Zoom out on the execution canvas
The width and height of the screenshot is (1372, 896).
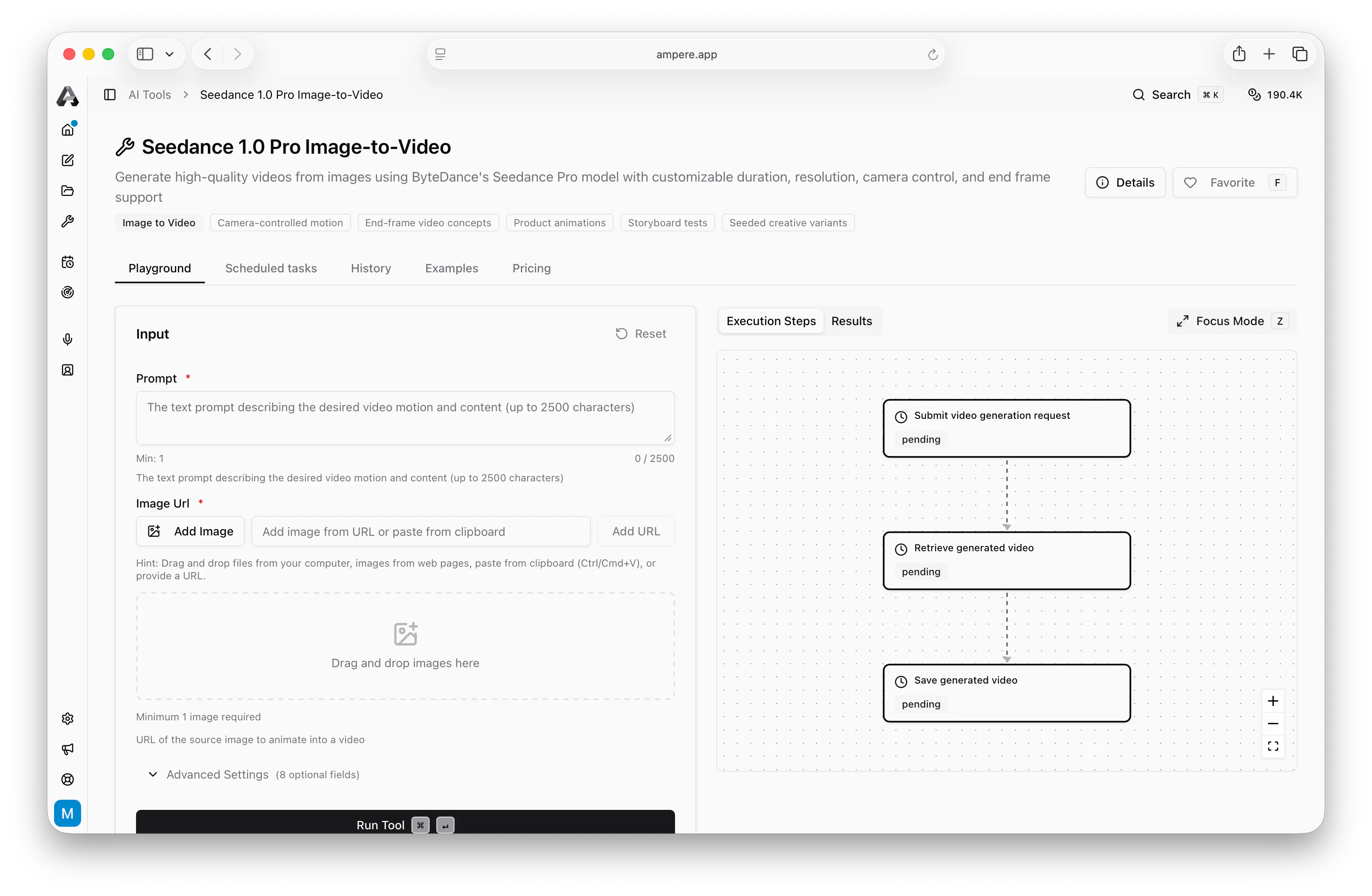[x=1273, y=724]
